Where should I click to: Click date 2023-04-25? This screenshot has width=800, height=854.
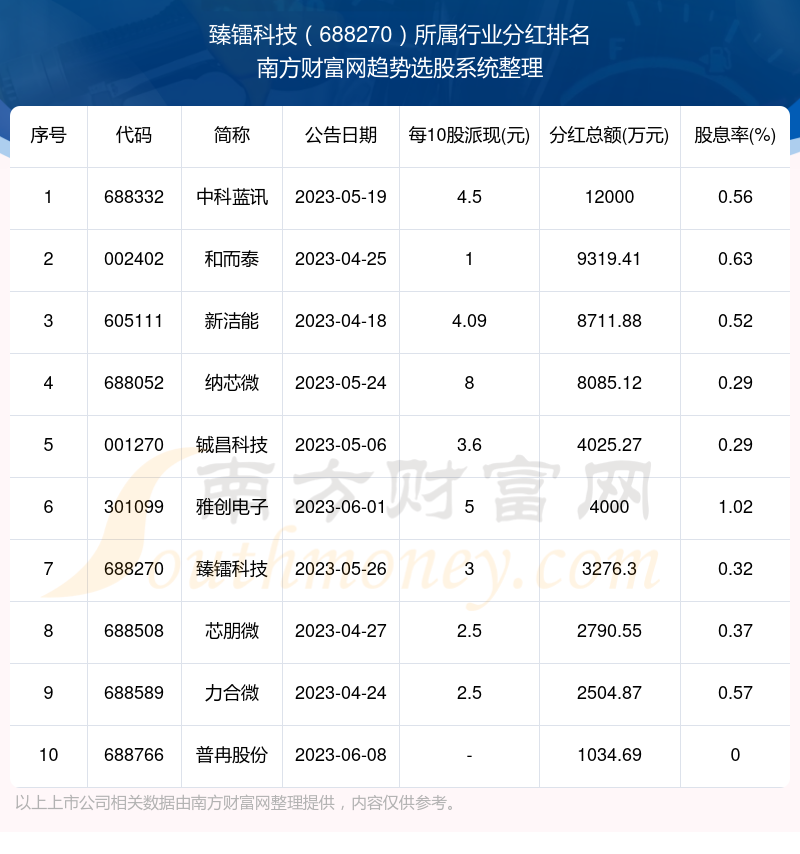pyautogui.click(x=341, y=259)
